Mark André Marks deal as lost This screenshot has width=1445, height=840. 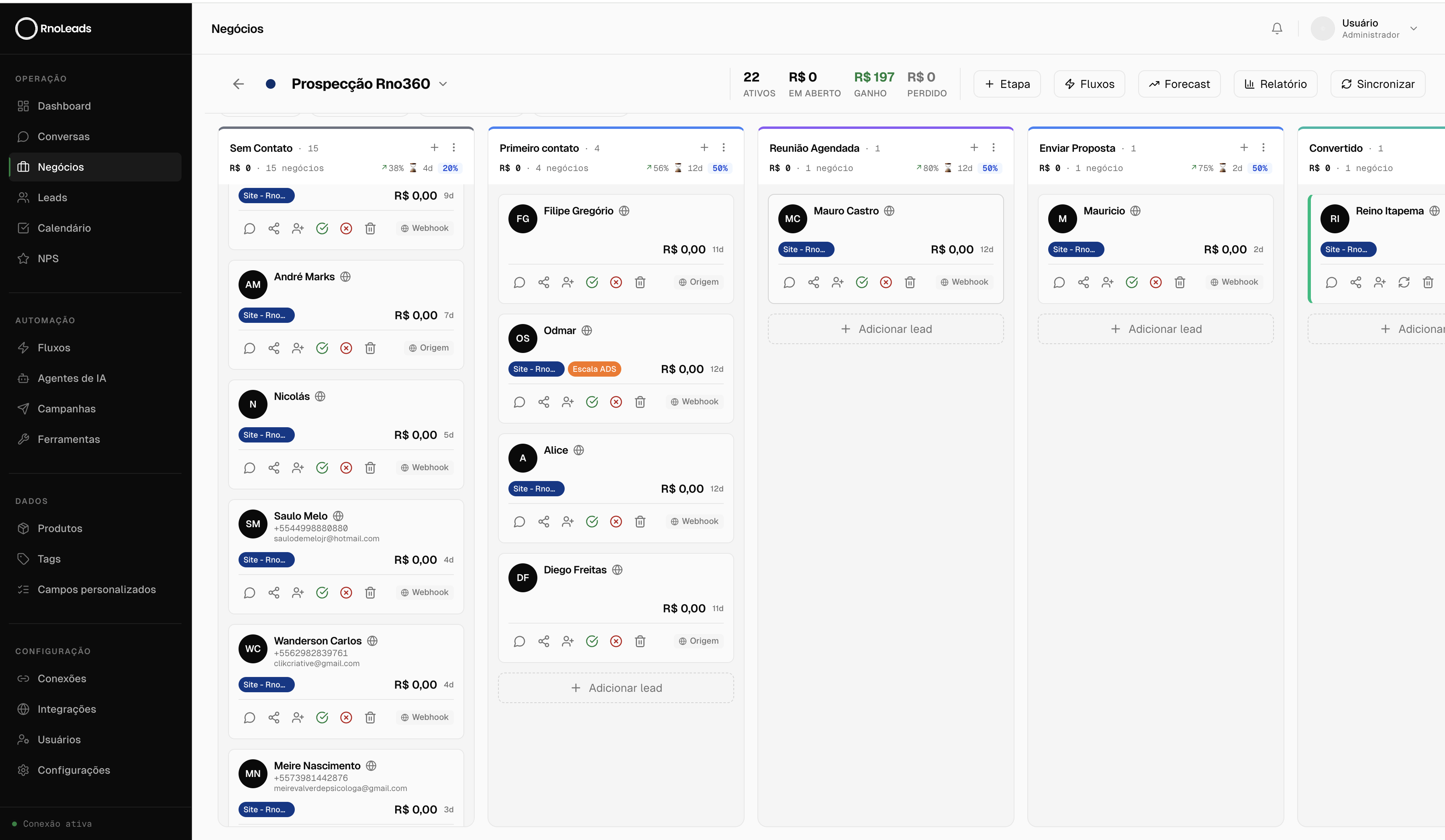[x=346, y=348]
